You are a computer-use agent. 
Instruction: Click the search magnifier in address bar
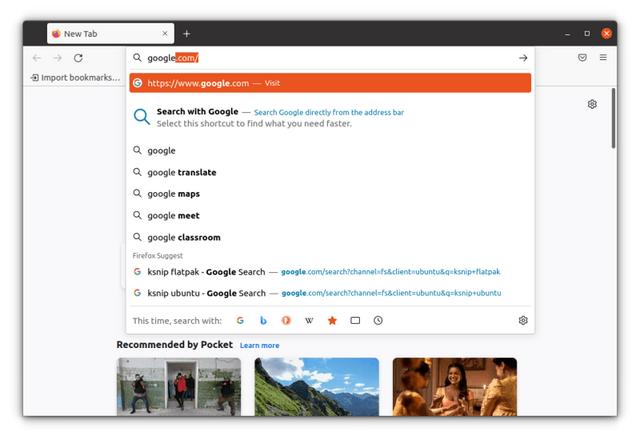tap(137, 58)
